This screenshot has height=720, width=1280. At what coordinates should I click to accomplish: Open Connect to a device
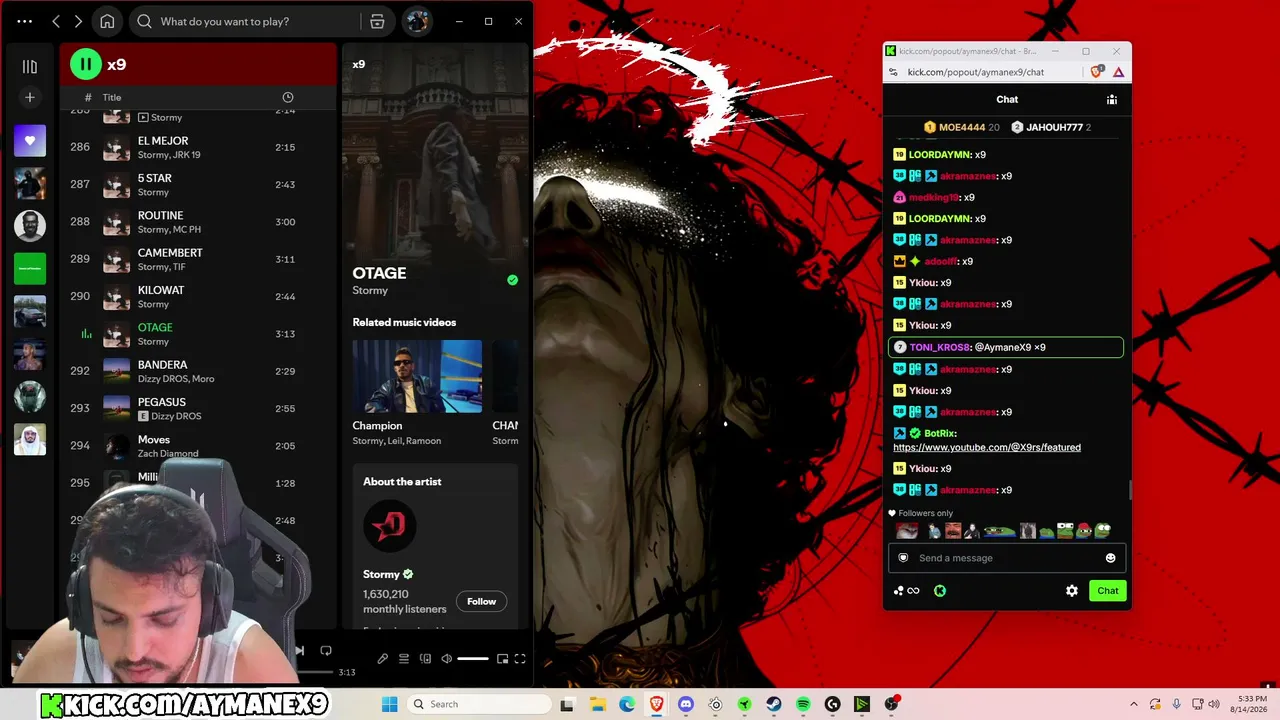pos(426,659)
